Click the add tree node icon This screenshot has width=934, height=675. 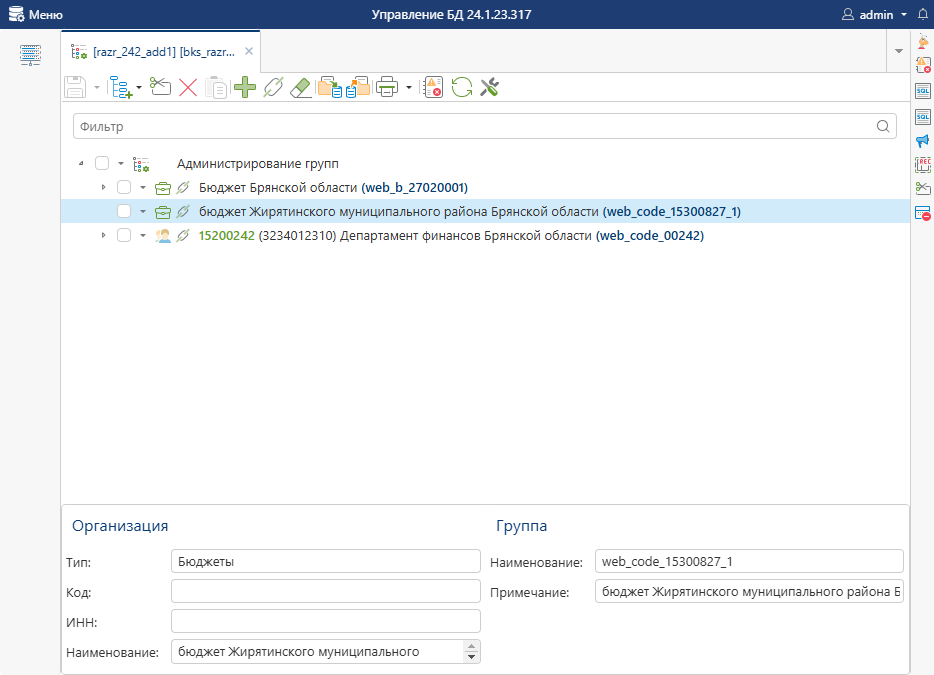(x=121, y=88)
